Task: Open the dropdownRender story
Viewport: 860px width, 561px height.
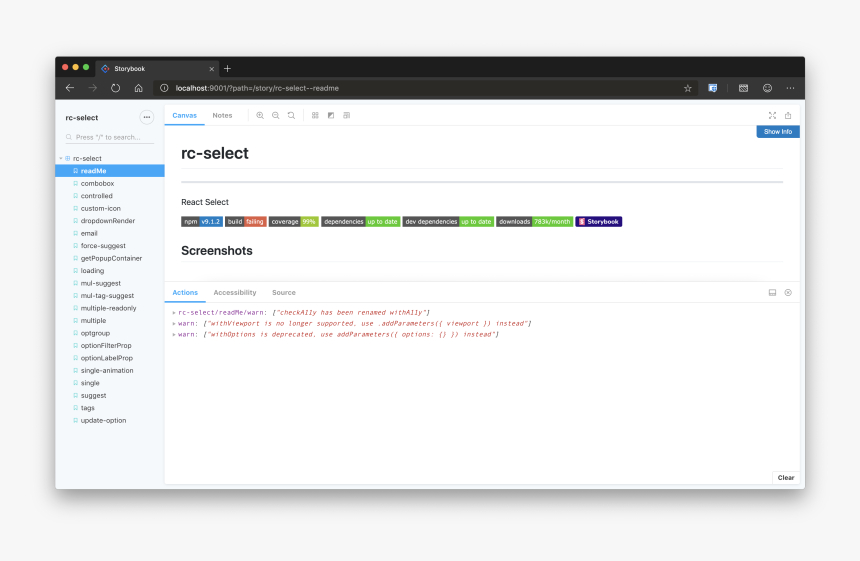Action: (x=110, y=221)
